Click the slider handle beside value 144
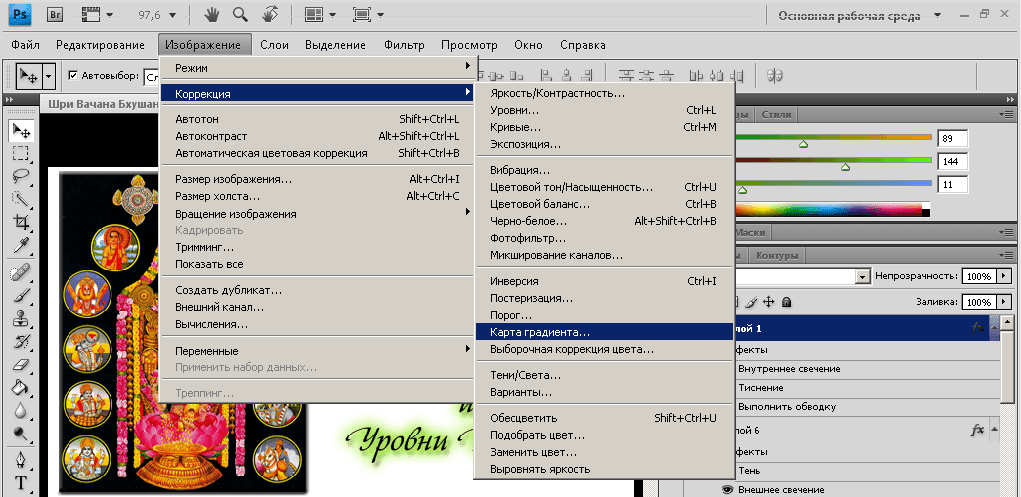 click(845, 167)
